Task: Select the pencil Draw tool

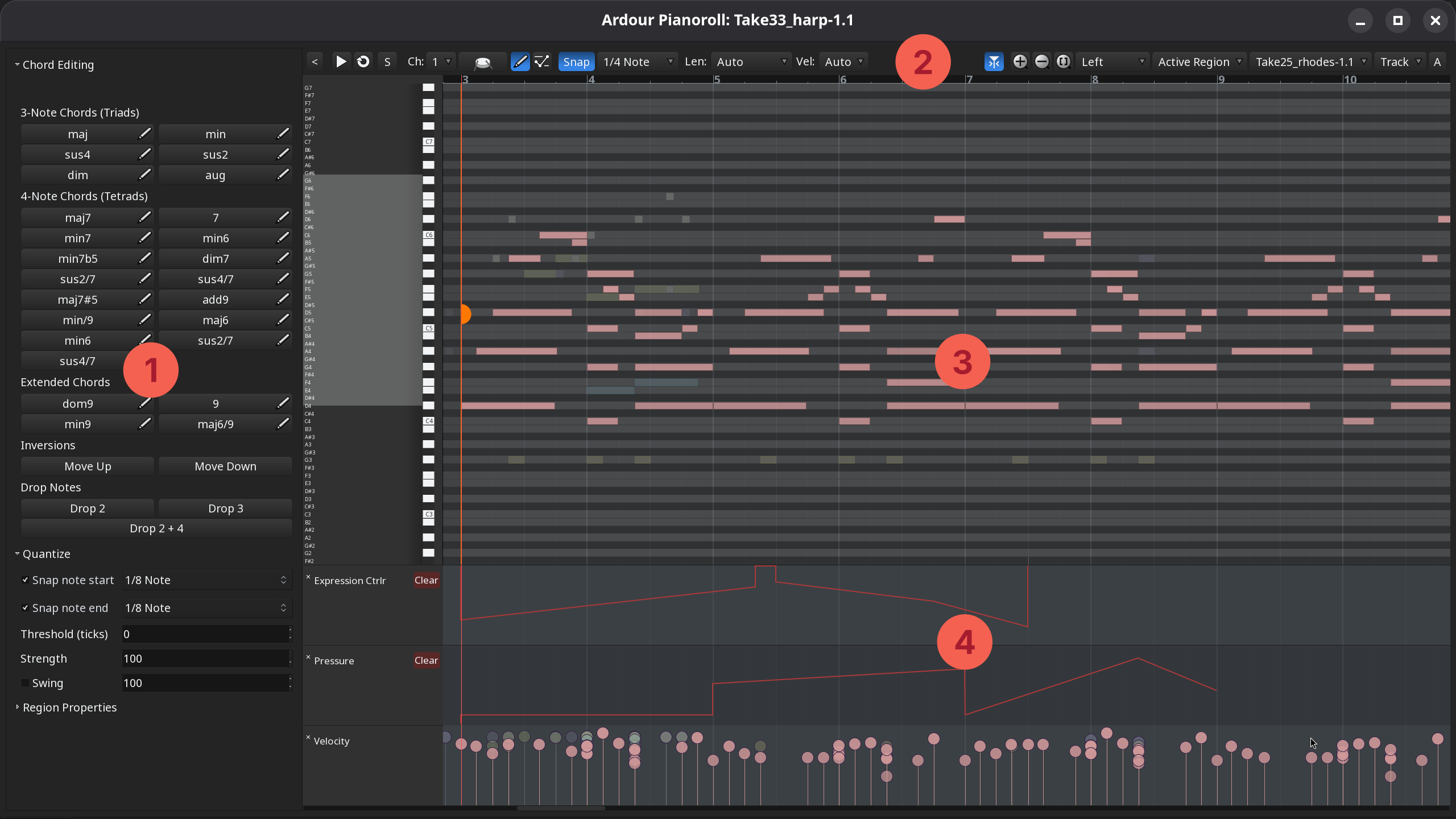Action: pyautogui.click(x=520, y=61)
